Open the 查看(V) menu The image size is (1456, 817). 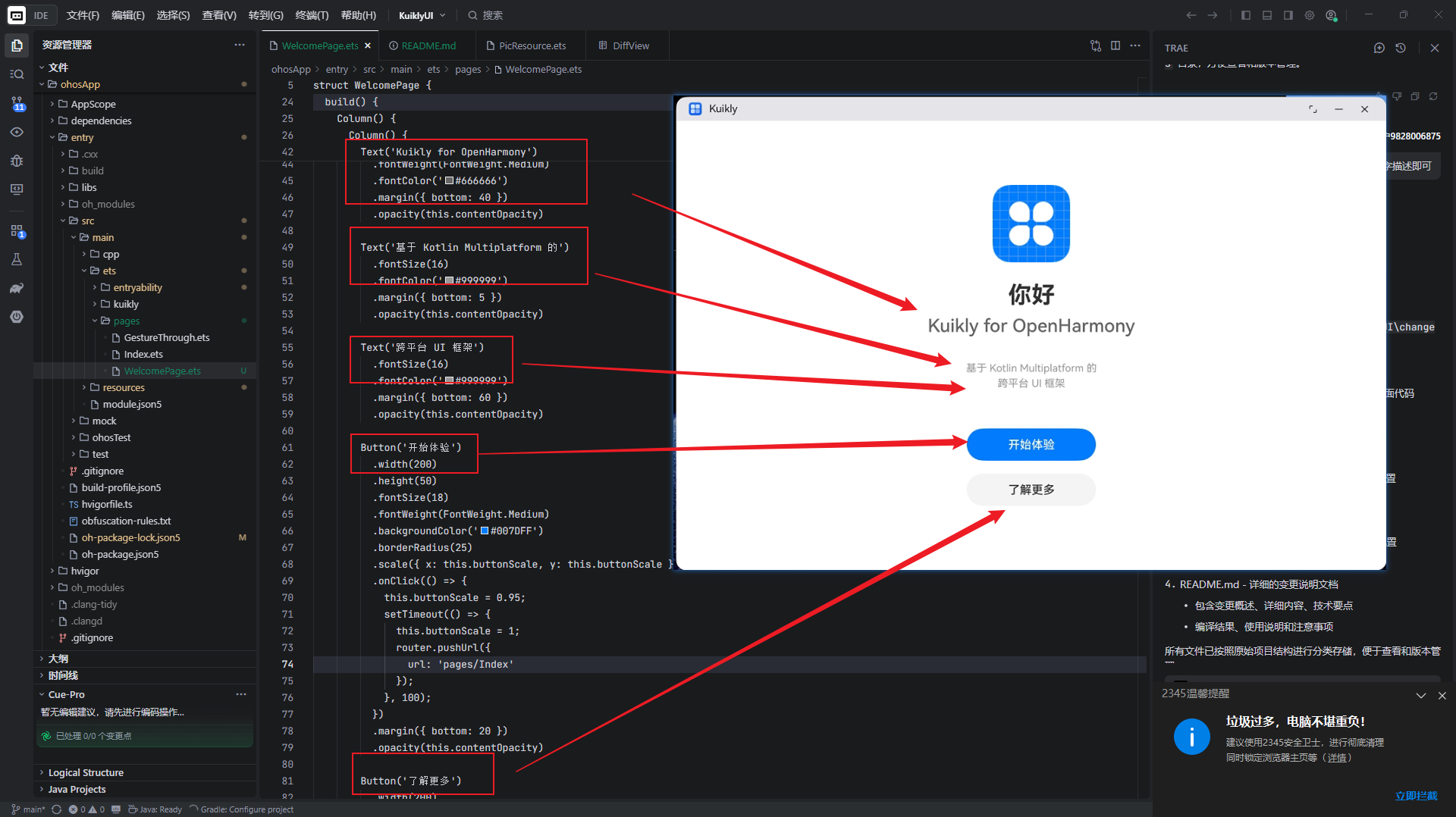point(219,15)
